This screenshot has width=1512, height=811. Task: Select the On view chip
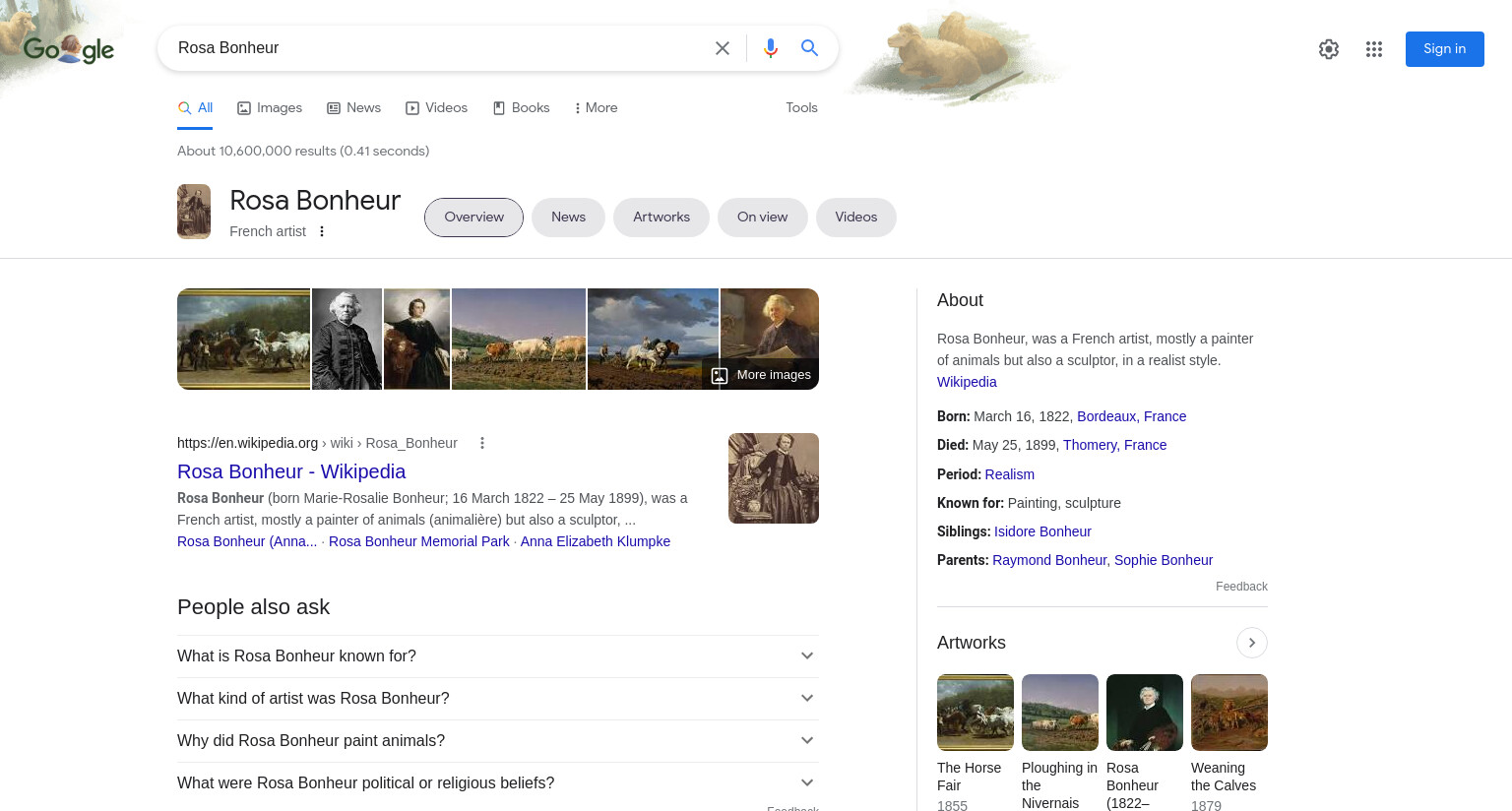click(x=762, y=218)
